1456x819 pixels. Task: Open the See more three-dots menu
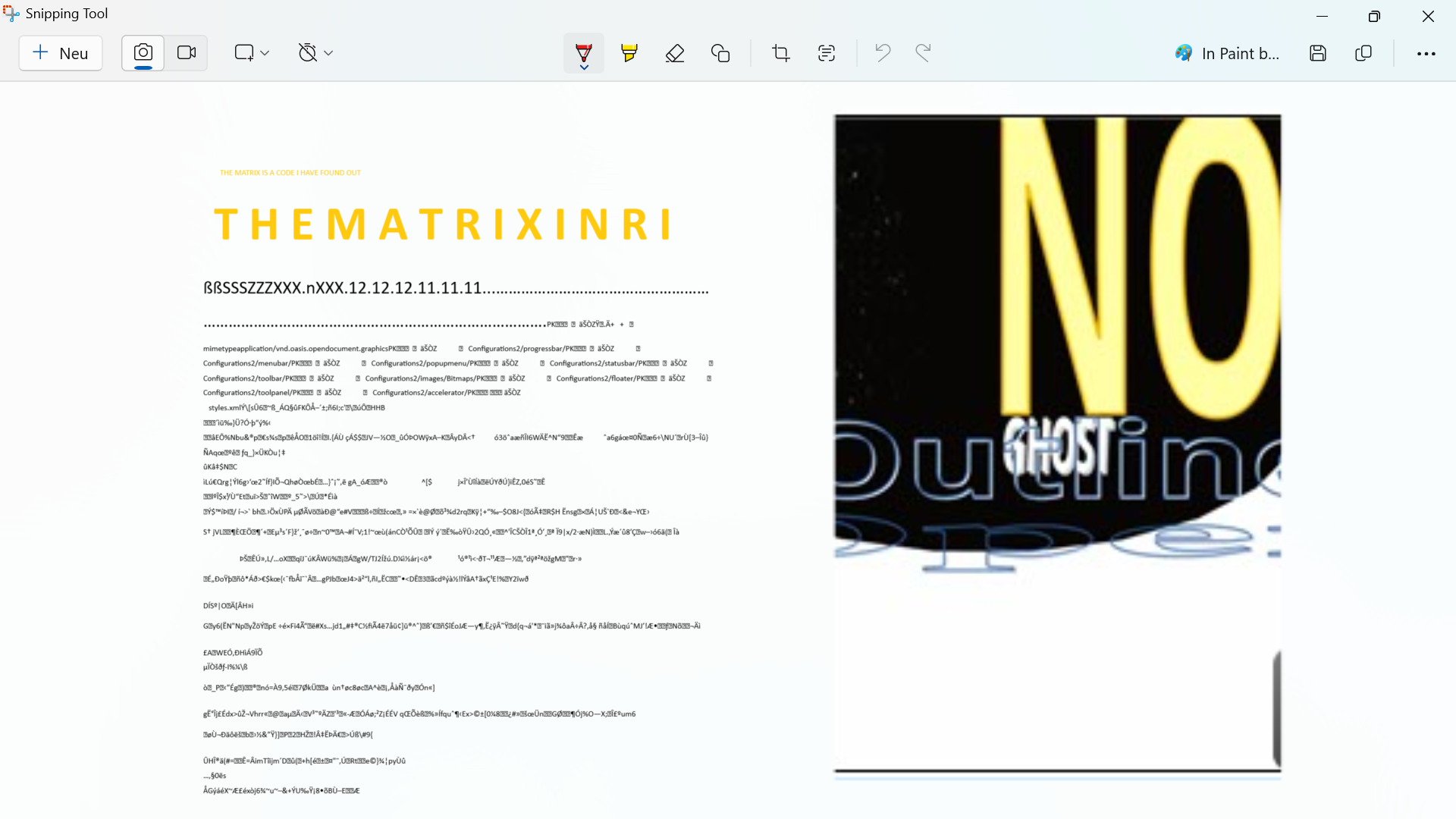click(x=1426, y=53)
